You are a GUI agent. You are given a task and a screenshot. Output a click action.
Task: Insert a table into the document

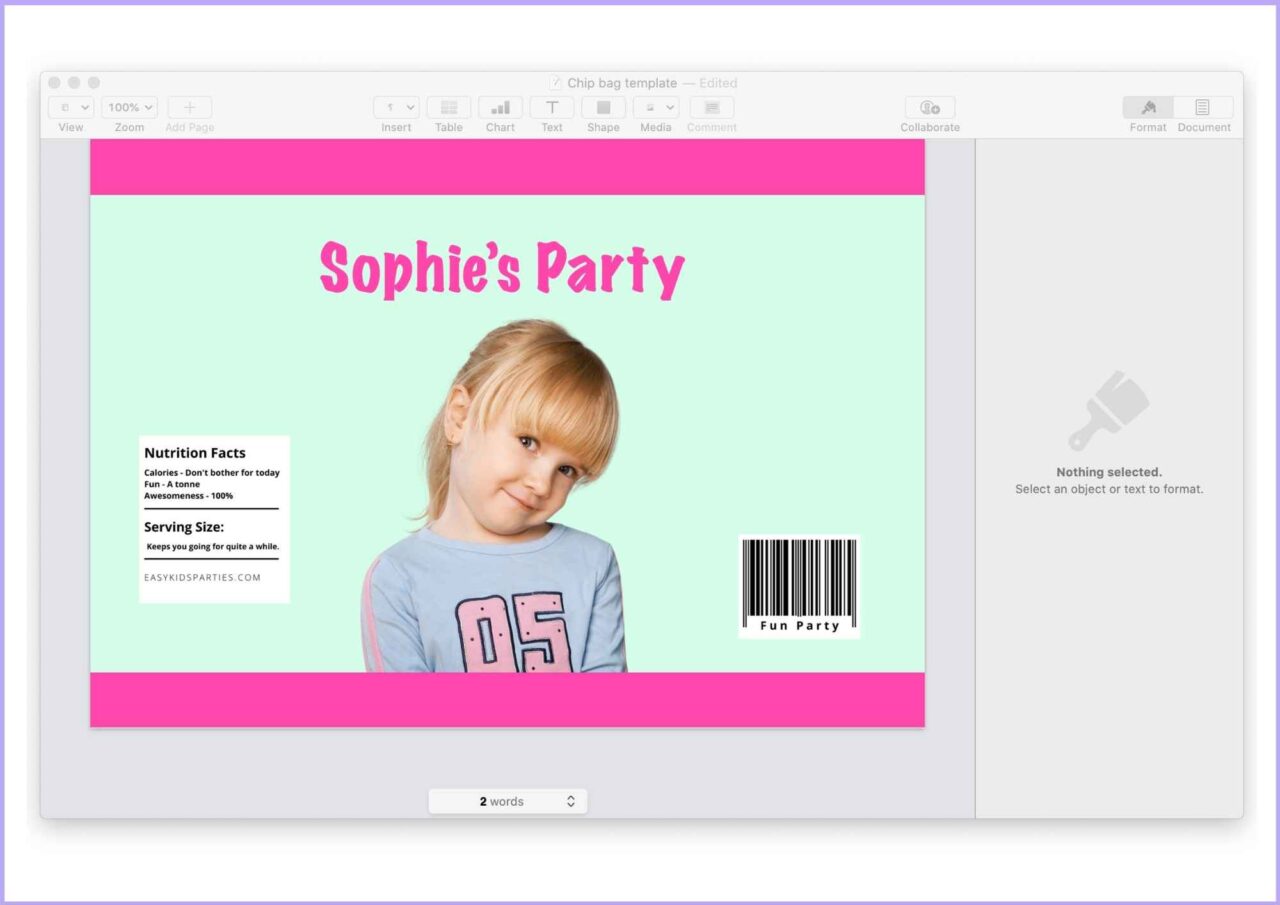tap(448, 107)
